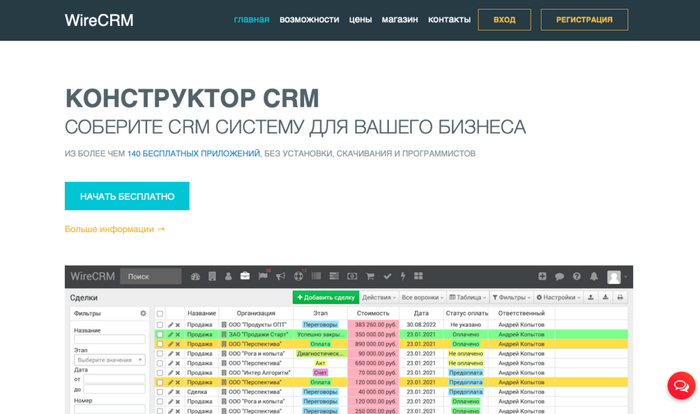The image size is (700, 414).
Task: Open the contacts person icon in the app toolbar
Action: point(228,276)
